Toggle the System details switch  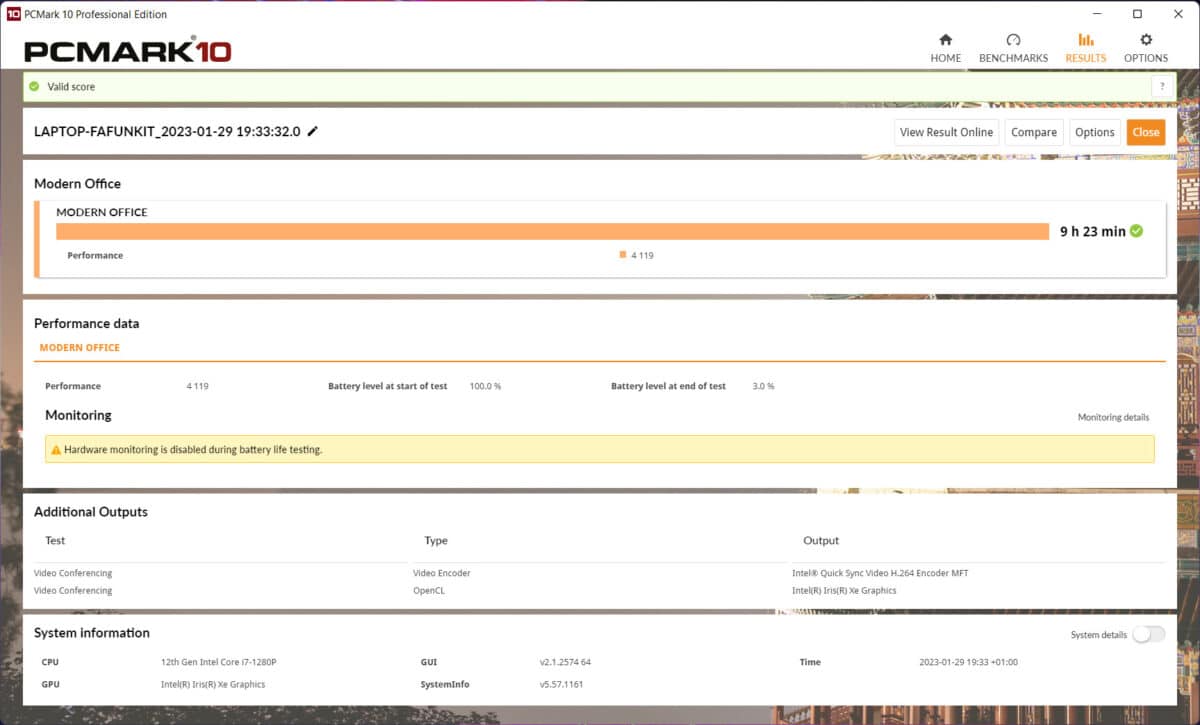(1149, 634)
